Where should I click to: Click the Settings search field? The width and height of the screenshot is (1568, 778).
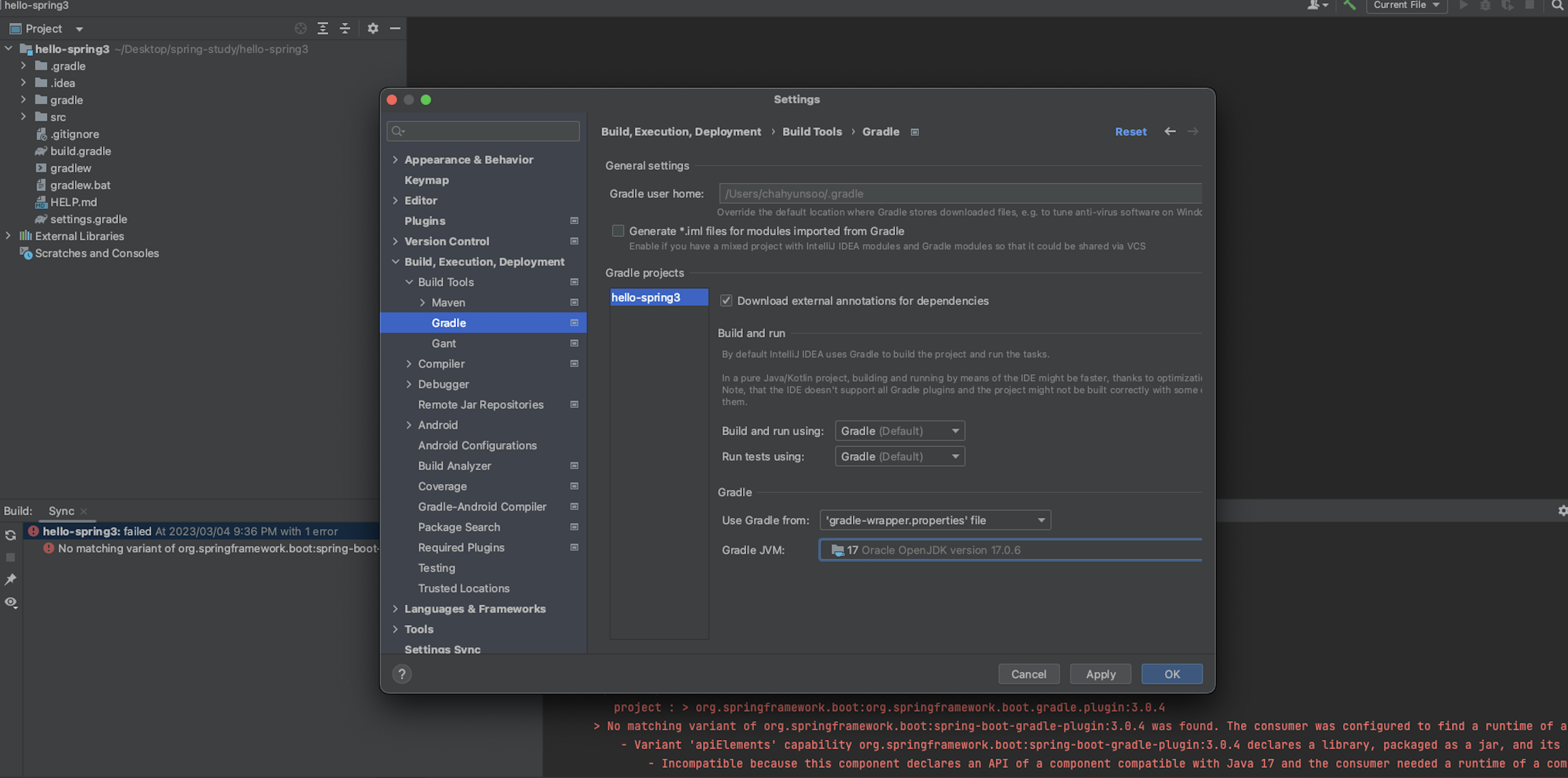pos(483,131)
